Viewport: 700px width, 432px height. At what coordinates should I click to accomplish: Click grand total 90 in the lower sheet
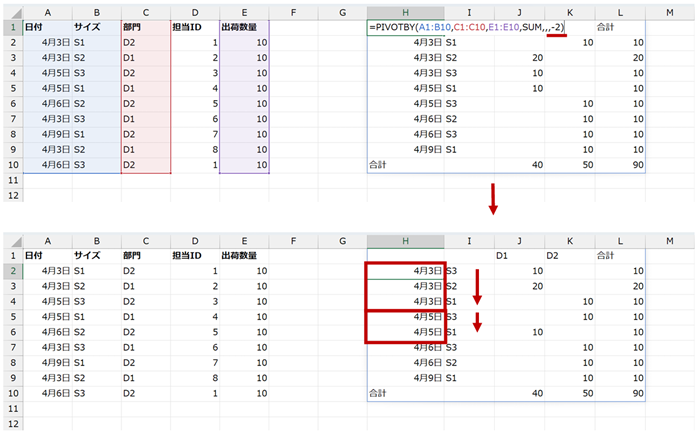pyautogui.click(x=620, y=393)
